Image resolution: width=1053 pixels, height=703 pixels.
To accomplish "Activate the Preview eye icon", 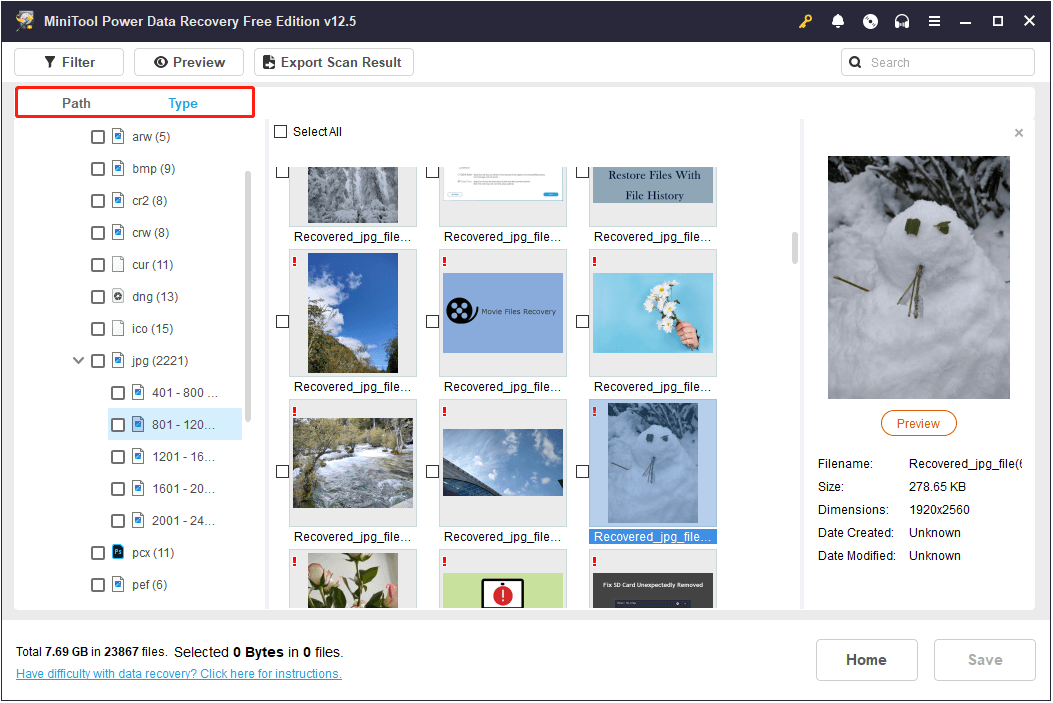I will click(x=162, y=62).
